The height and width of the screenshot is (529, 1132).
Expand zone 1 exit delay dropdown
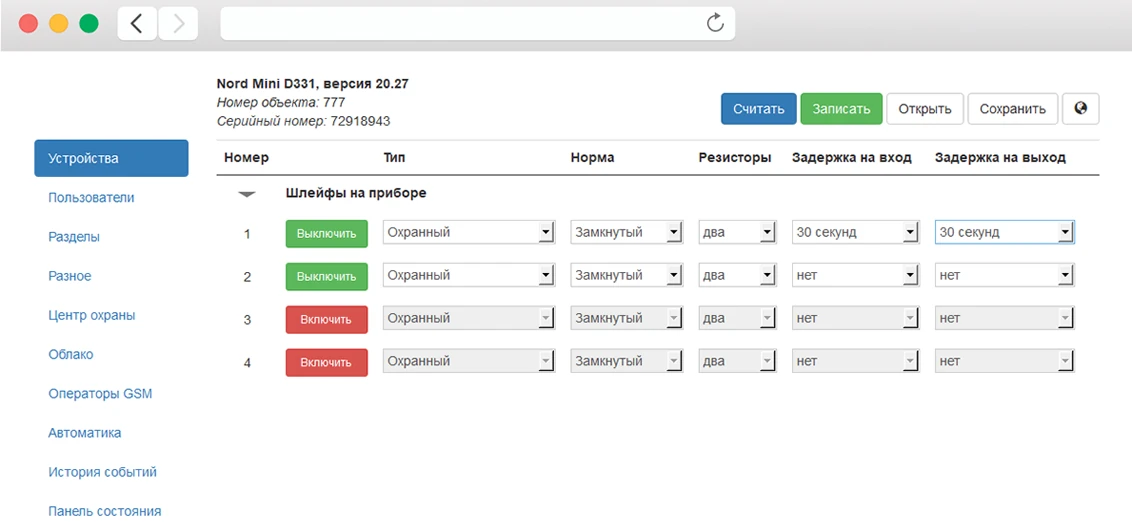[x=1004, y=233]
